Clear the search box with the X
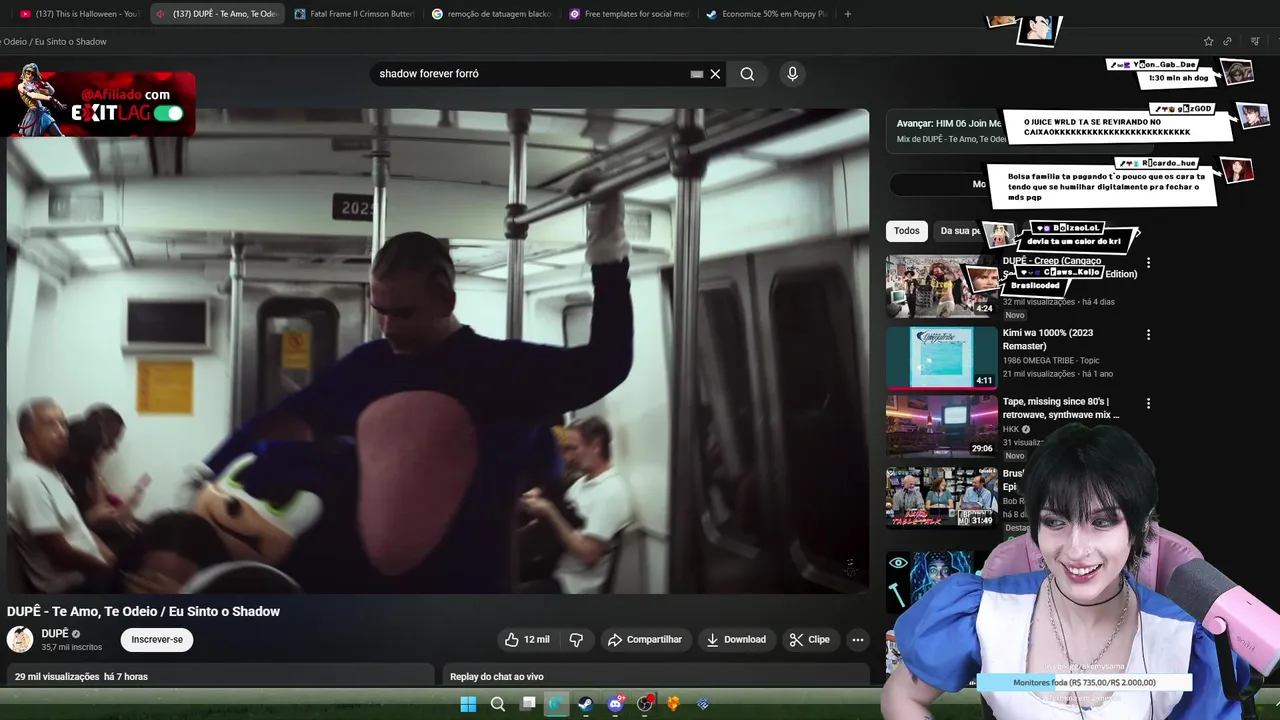This screenshot has height=720, width=1280. pos(715,74)
